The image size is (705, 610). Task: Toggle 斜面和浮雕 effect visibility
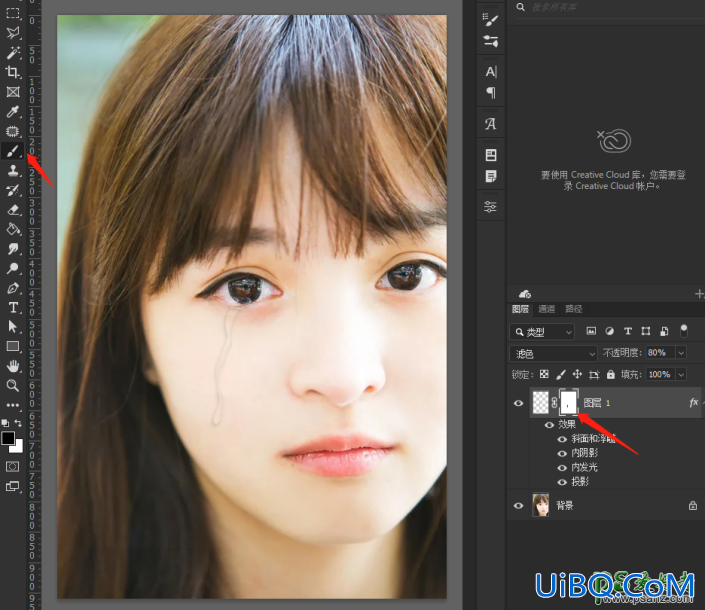562,439
